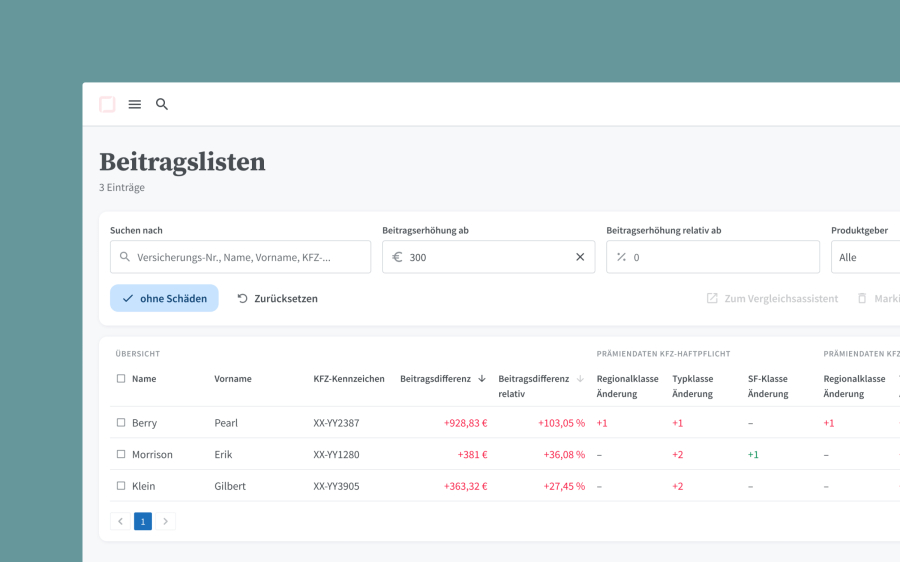Open the Produktgeber dropdown showing Alle
Viewport: 900px width, 562px height.
[865, 257]
